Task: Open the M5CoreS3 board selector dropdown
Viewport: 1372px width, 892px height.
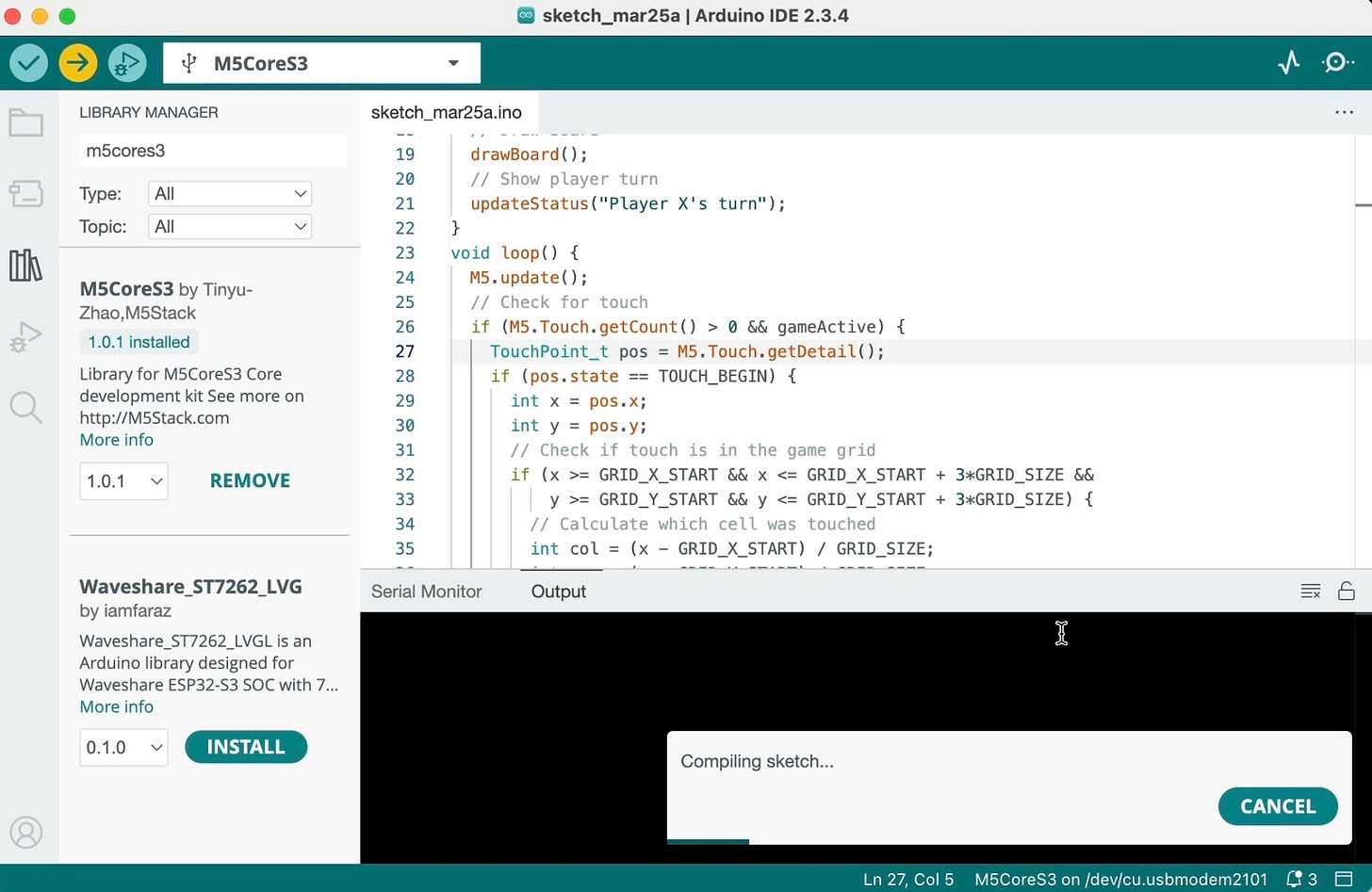Action: [321, 63]
